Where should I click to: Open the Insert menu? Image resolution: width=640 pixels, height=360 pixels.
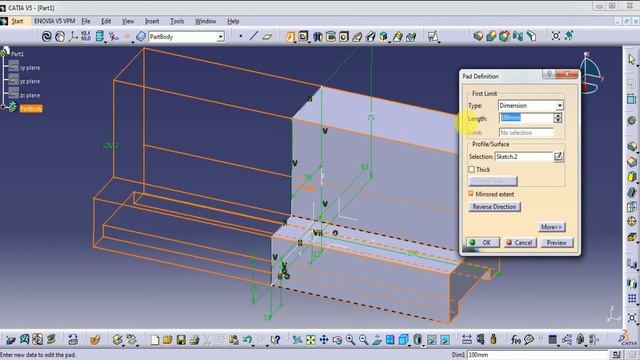(x=152, y=21)
